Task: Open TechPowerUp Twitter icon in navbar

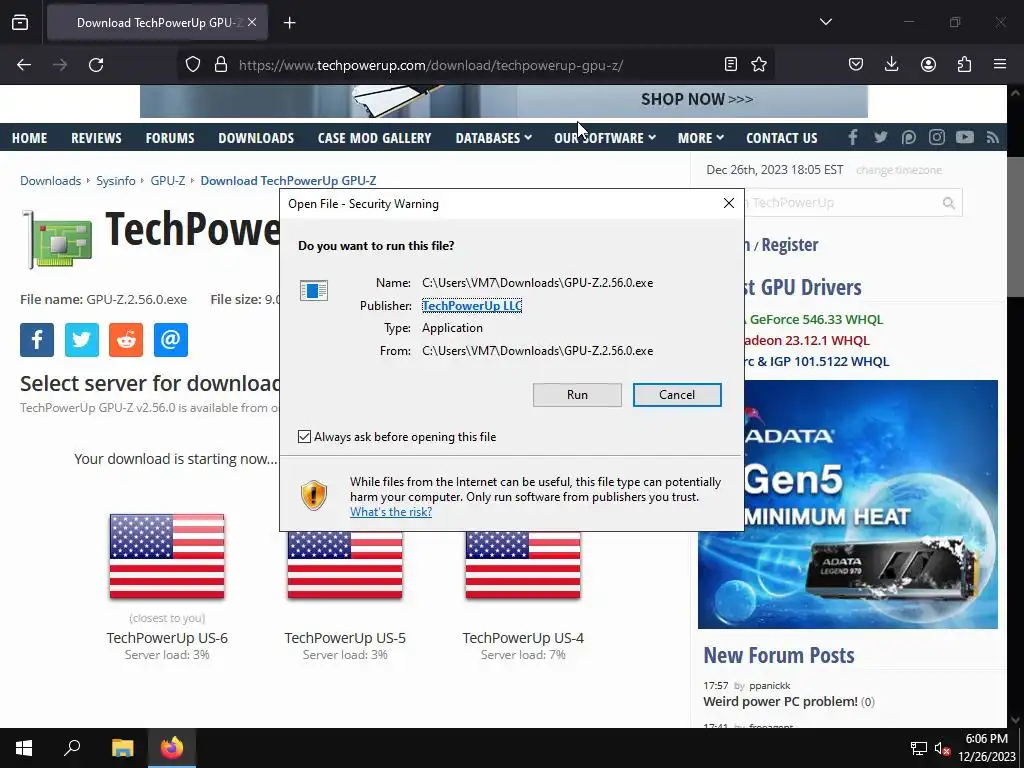Action: pos(880,137)
